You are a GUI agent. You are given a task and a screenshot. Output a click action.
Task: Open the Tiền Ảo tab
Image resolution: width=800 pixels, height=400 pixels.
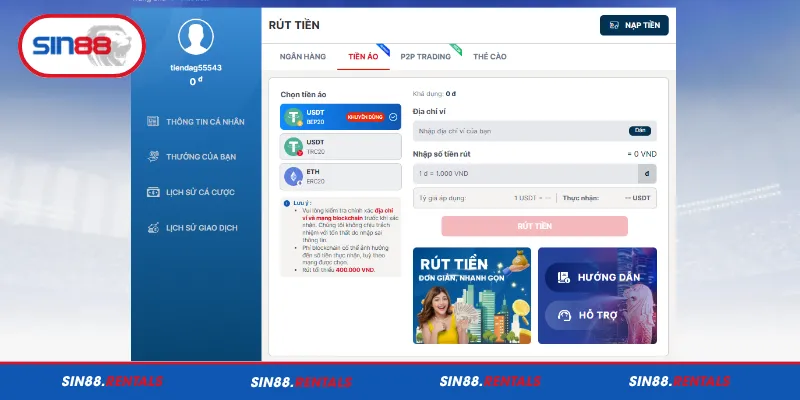pos(363,57)
